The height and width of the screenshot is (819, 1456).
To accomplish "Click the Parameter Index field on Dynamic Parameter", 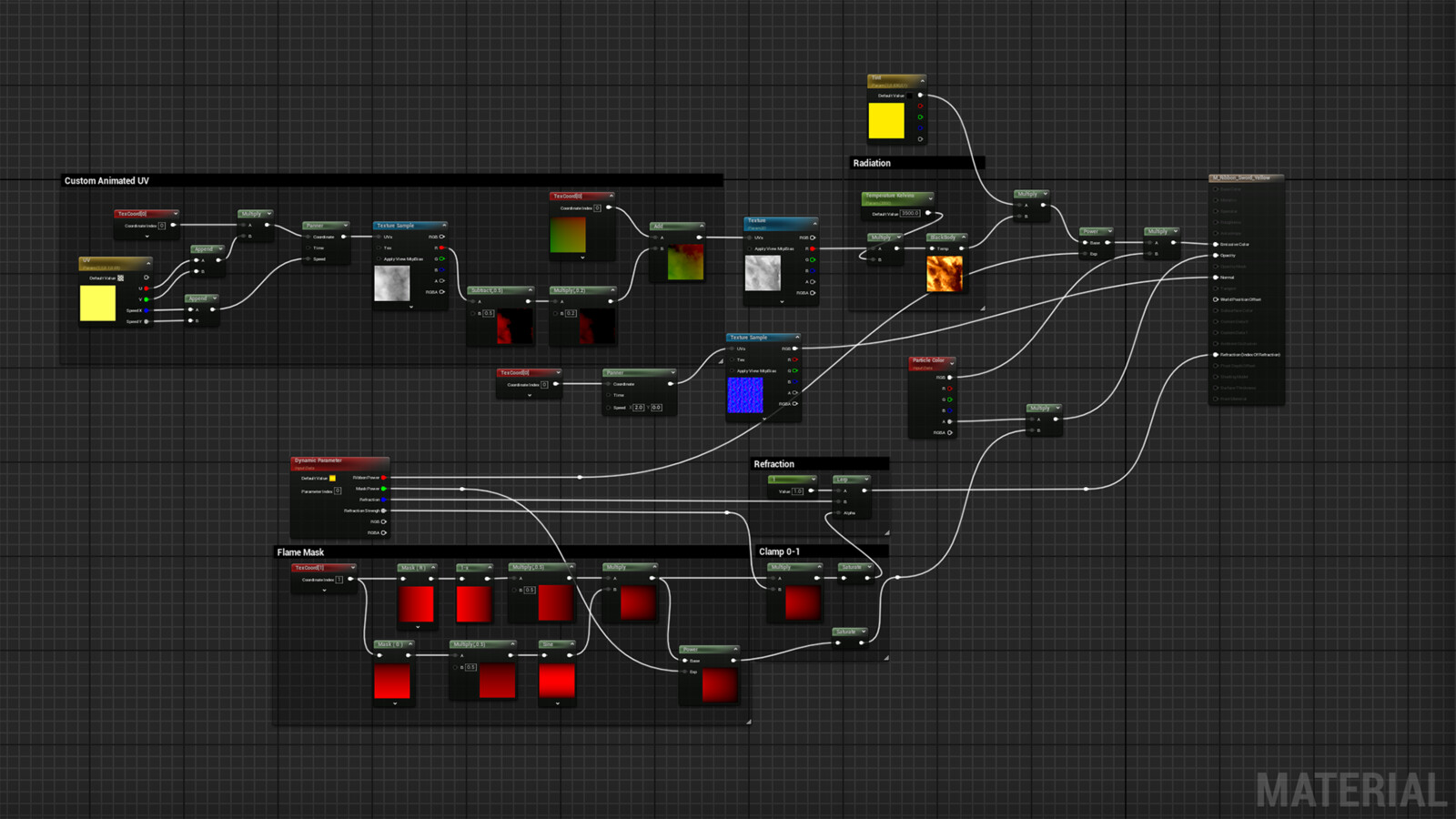I will tap(338, 490).
